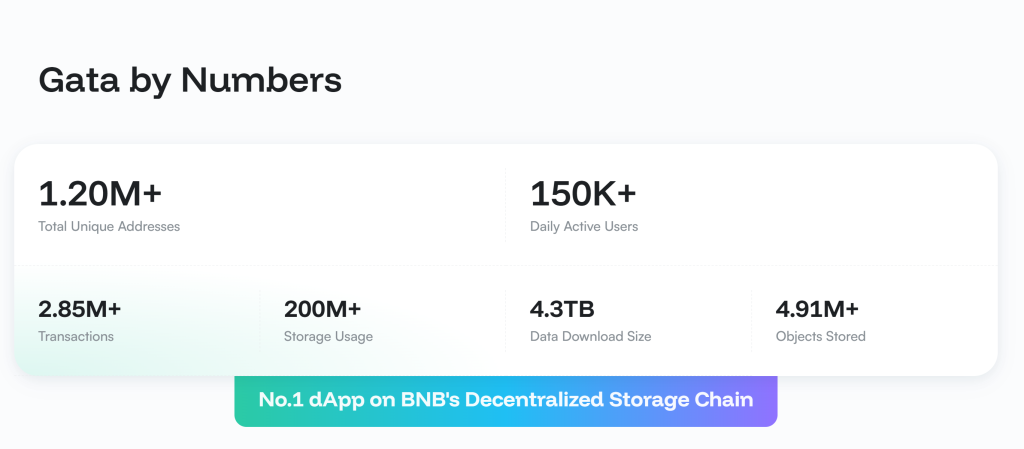This screenshot has height=449, width=1024.
Task: Click the No.1 dApp on BNB banner
Action: tap(505, 400)
